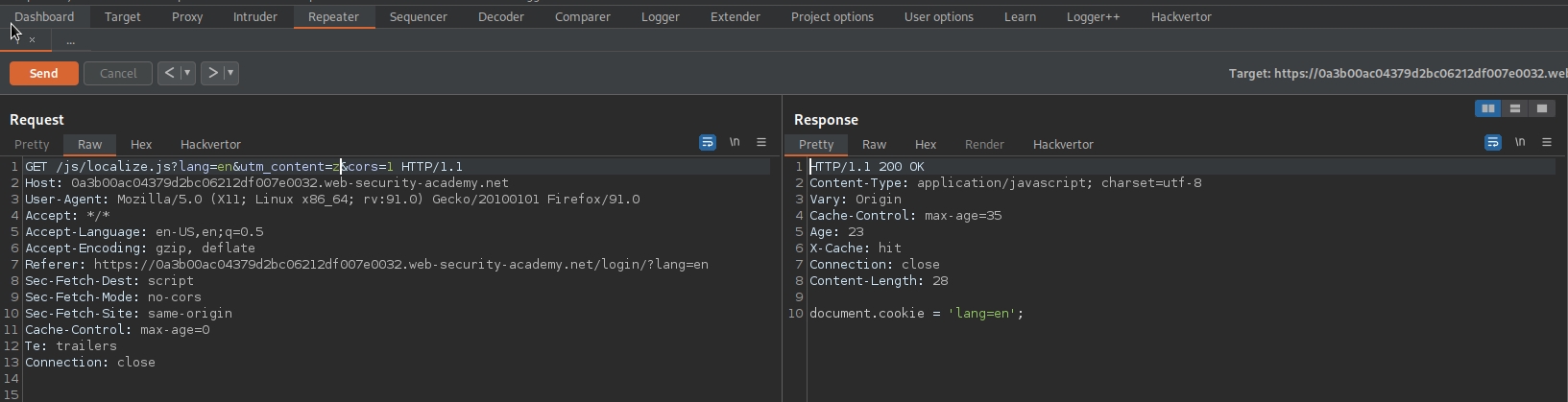Click the document.cookie response body line
Image resolution: width=1568 pixels, height=402 pixels.
pos(917,313)
